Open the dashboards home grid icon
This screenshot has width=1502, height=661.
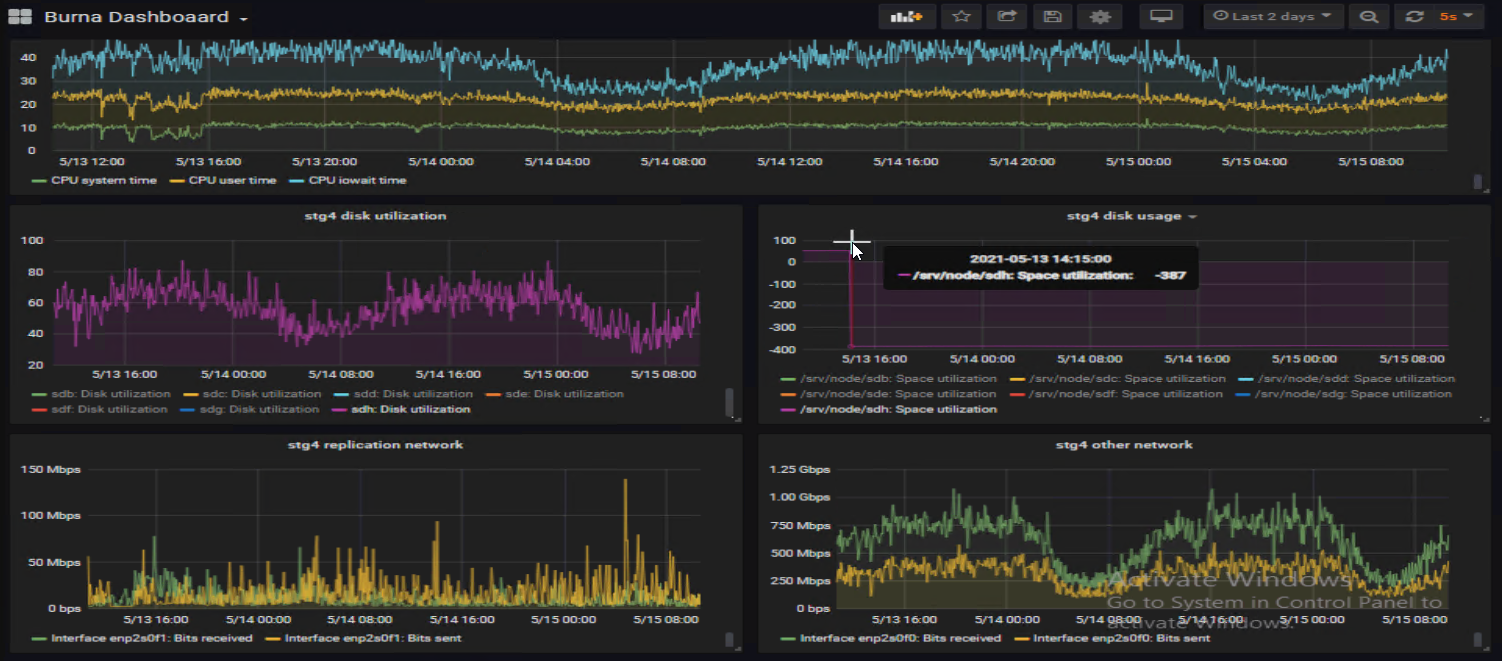20,17
